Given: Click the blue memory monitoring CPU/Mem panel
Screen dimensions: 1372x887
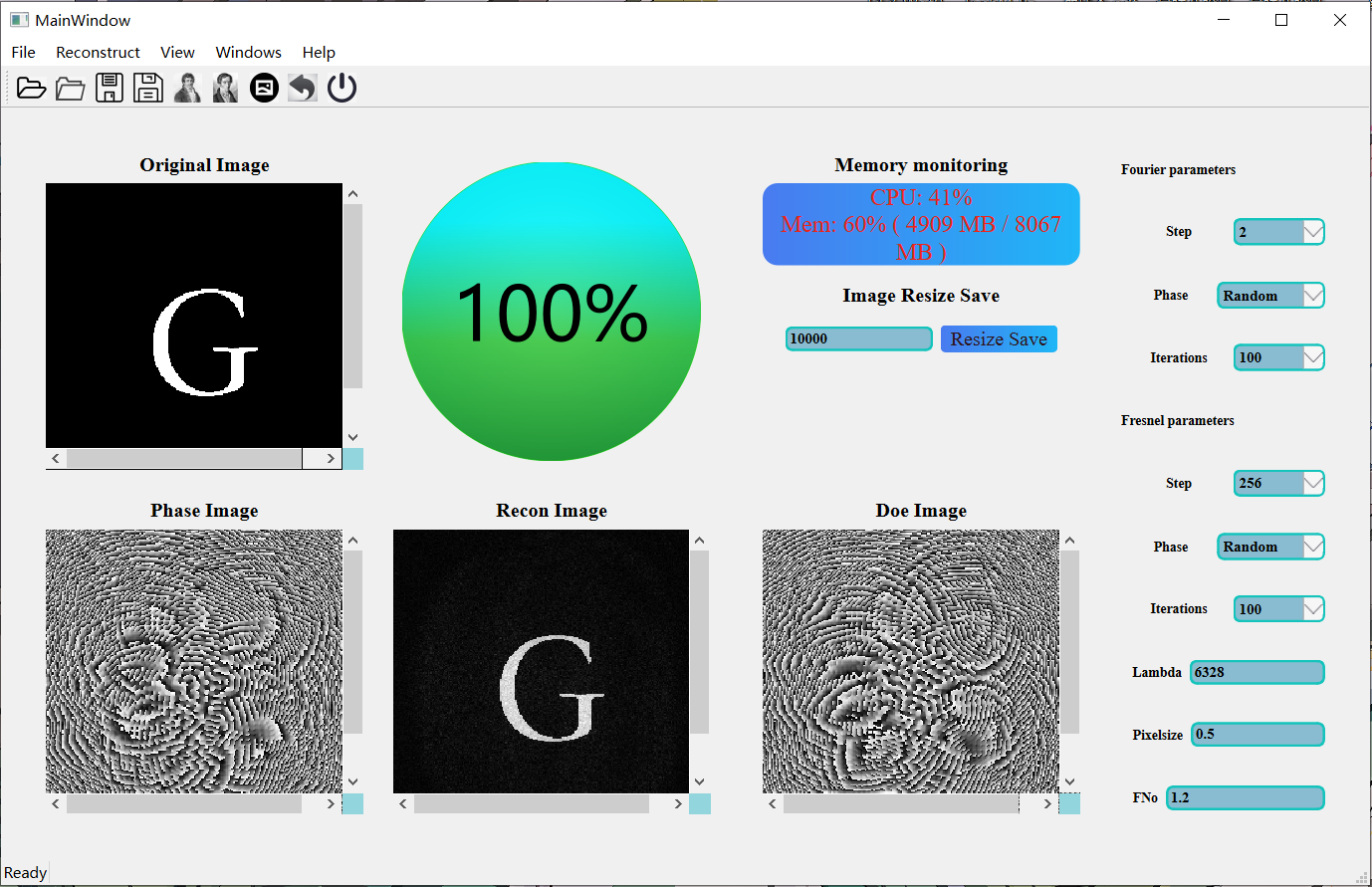Looking at the screenshot, I should click(x=921, y=224).
